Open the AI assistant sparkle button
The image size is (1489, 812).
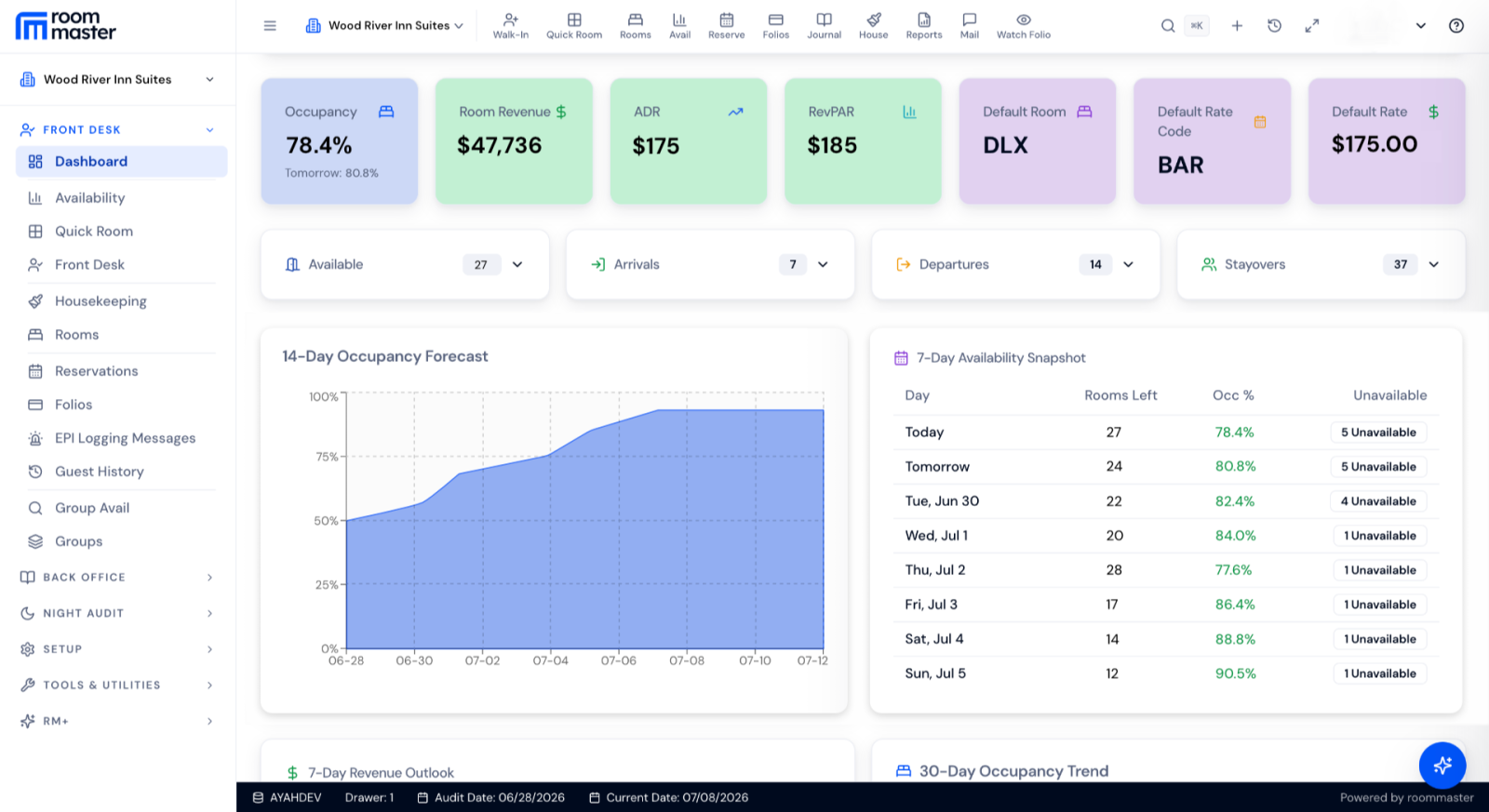pos(1442,765)
